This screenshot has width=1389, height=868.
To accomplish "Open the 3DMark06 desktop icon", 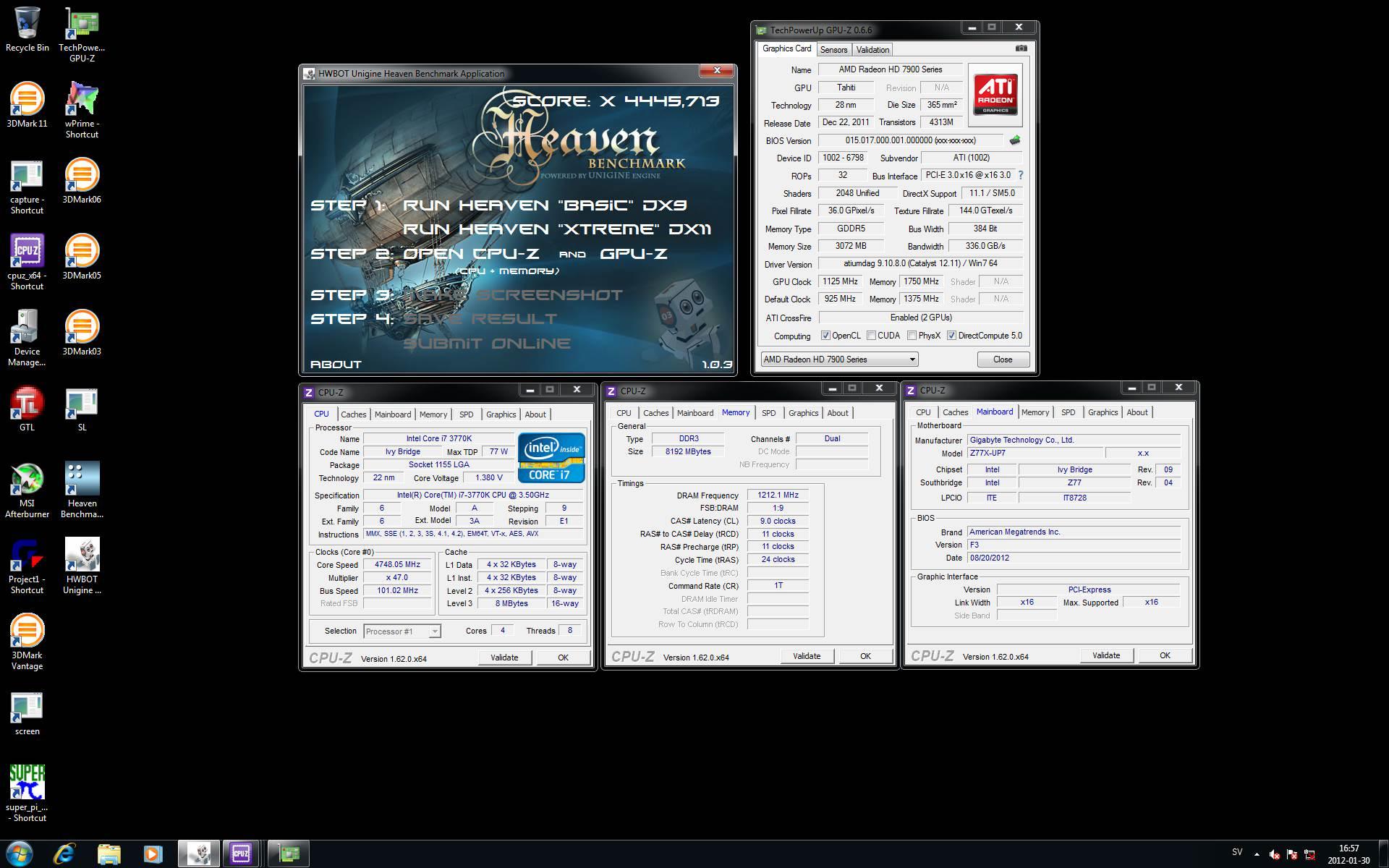I will coord(82,182).
